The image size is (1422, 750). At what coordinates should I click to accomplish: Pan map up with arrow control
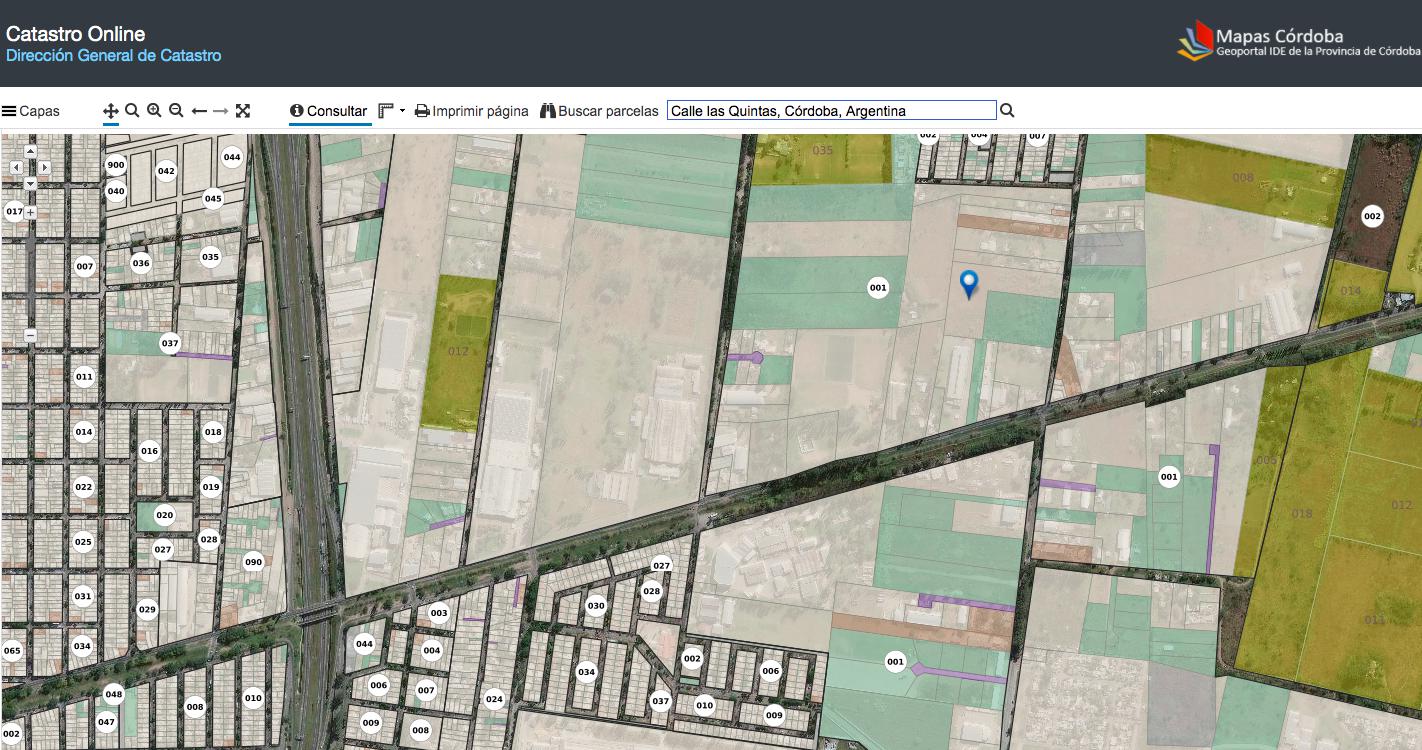tap(30, 151)
